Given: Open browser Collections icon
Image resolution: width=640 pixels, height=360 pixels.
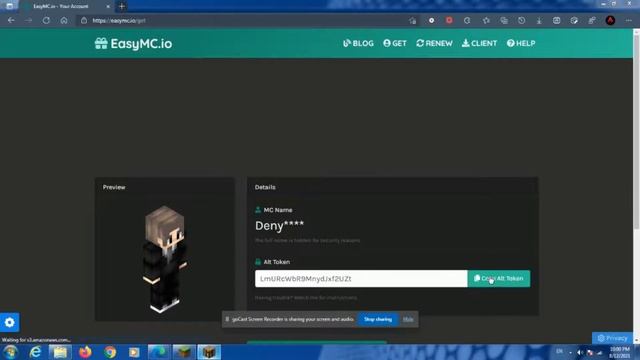Looking at the screenshot, I should (504, 20).
